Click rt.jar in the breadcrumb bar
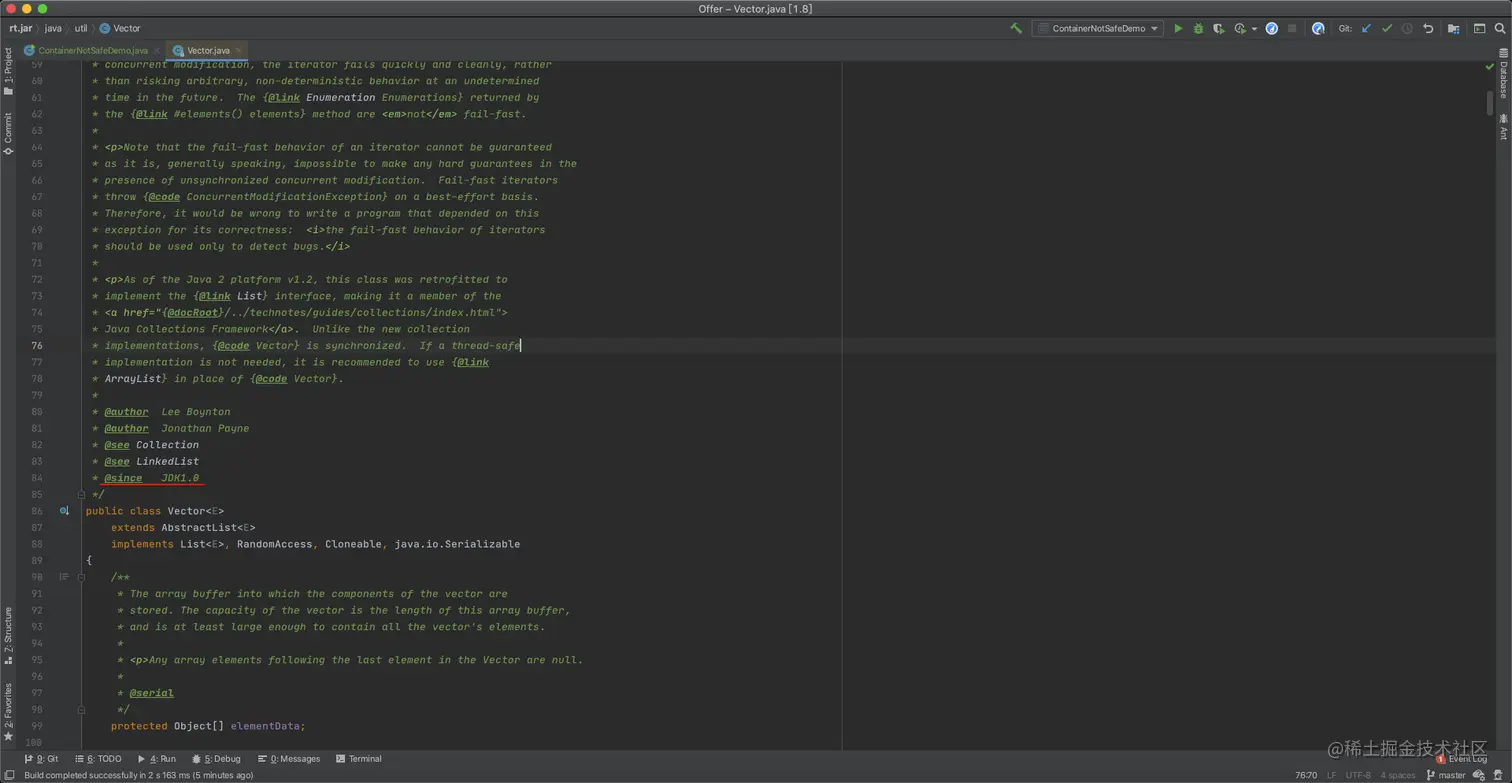Viewport: 1512px width, 783px height. pos(21,29)
